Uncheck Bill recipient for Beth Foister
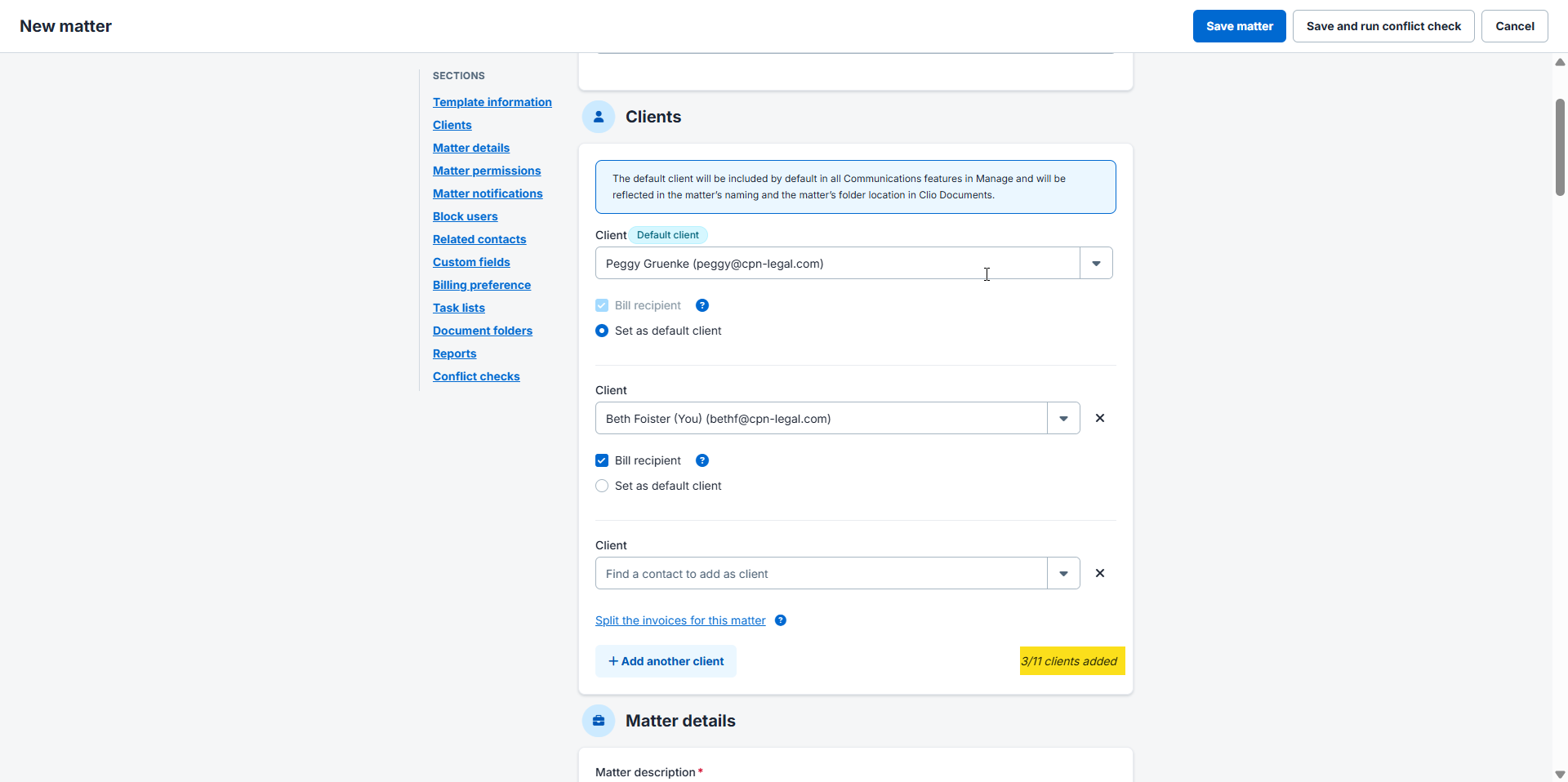This screenshot has height=782, width=1568. pos(602,460)
